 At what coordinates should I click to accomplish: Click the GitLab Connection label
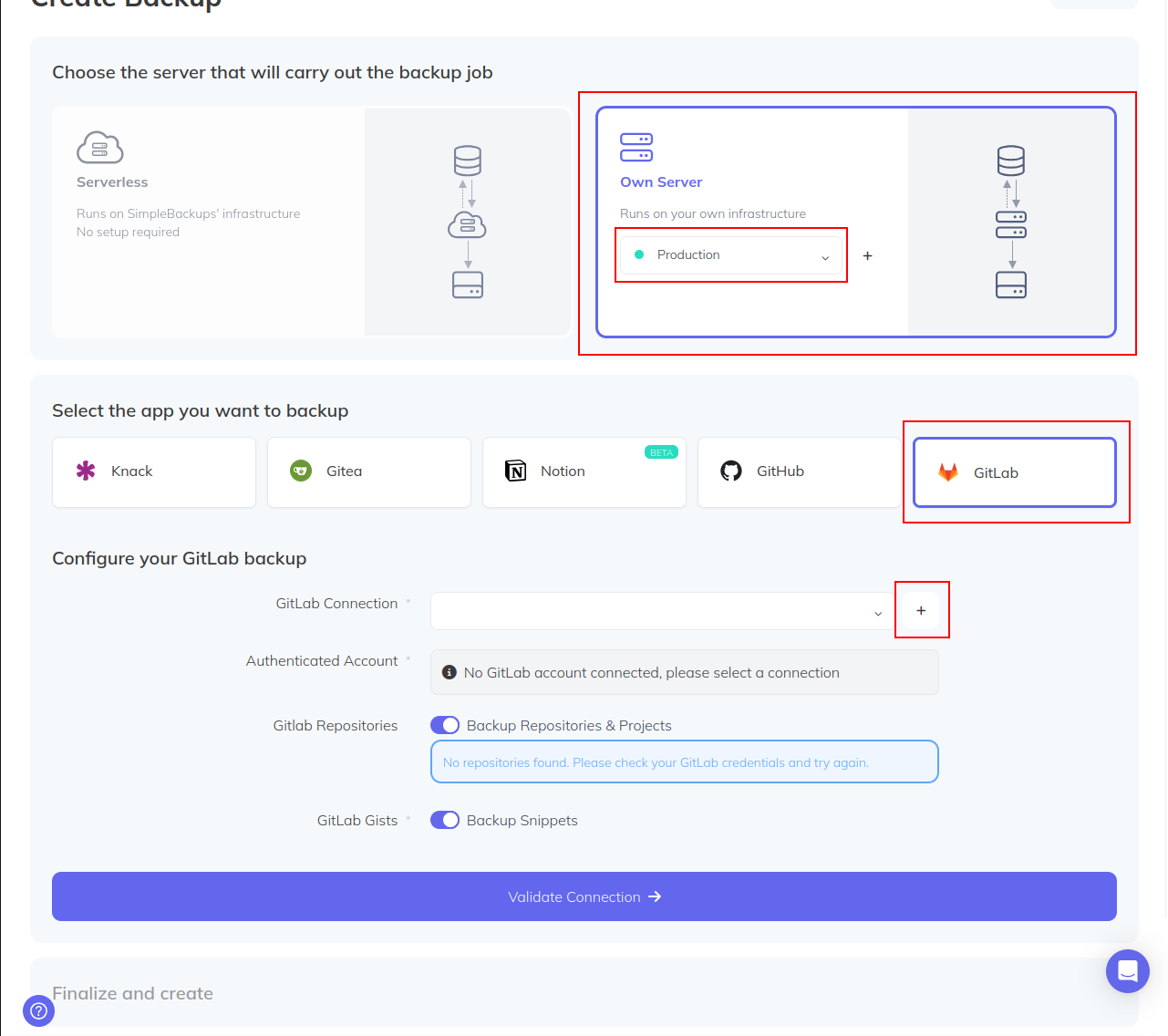[x=337, y=603]
